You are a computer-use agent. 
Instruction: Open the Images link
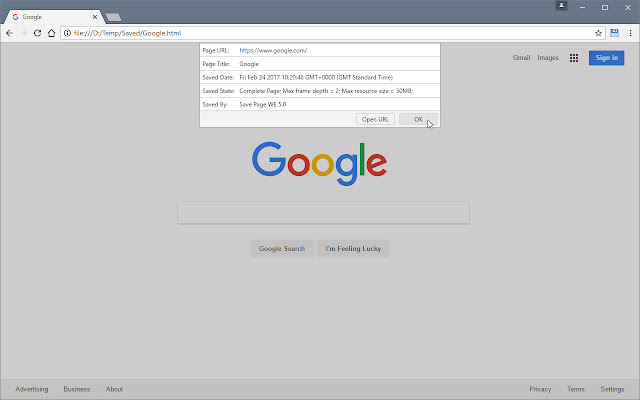point(548,58)
